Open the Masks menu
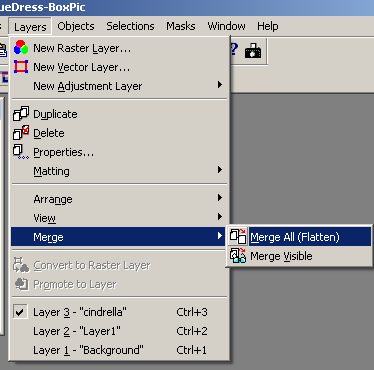This screenshot has height=370, width=374. [181, 26]
